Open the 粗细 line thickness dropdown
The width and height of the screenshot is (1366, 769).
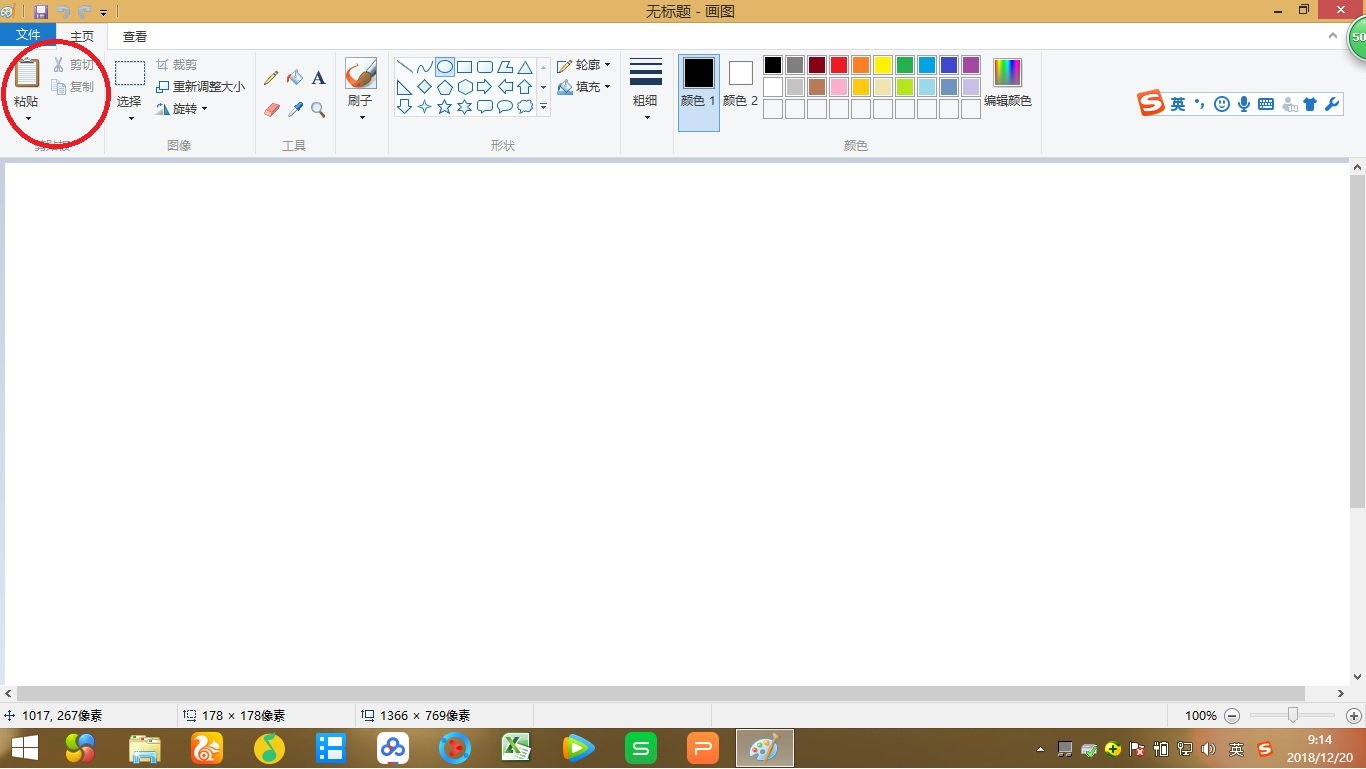coord(646,88)
